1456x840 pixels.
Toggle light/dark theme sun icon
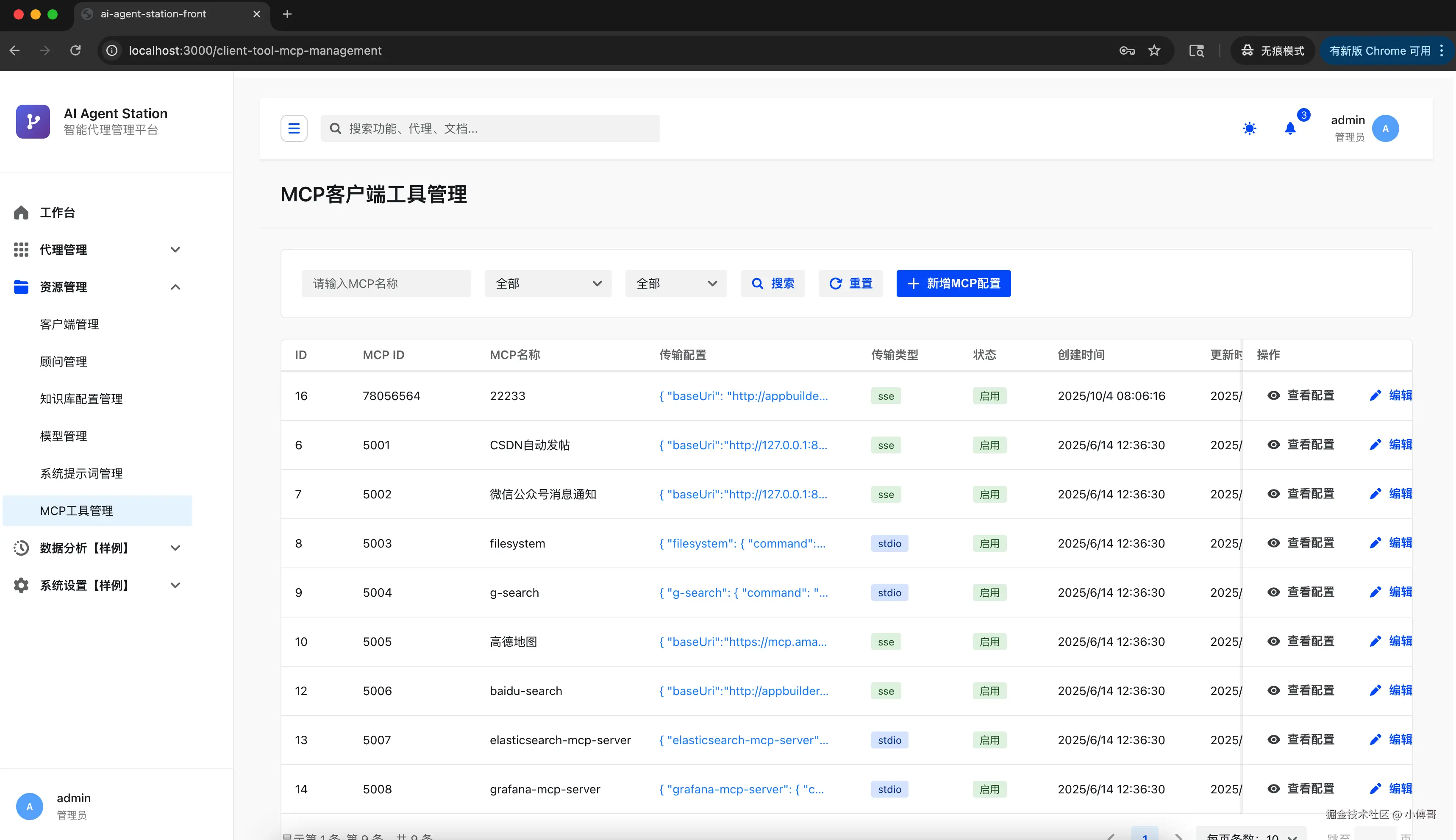pos(1249,128)
